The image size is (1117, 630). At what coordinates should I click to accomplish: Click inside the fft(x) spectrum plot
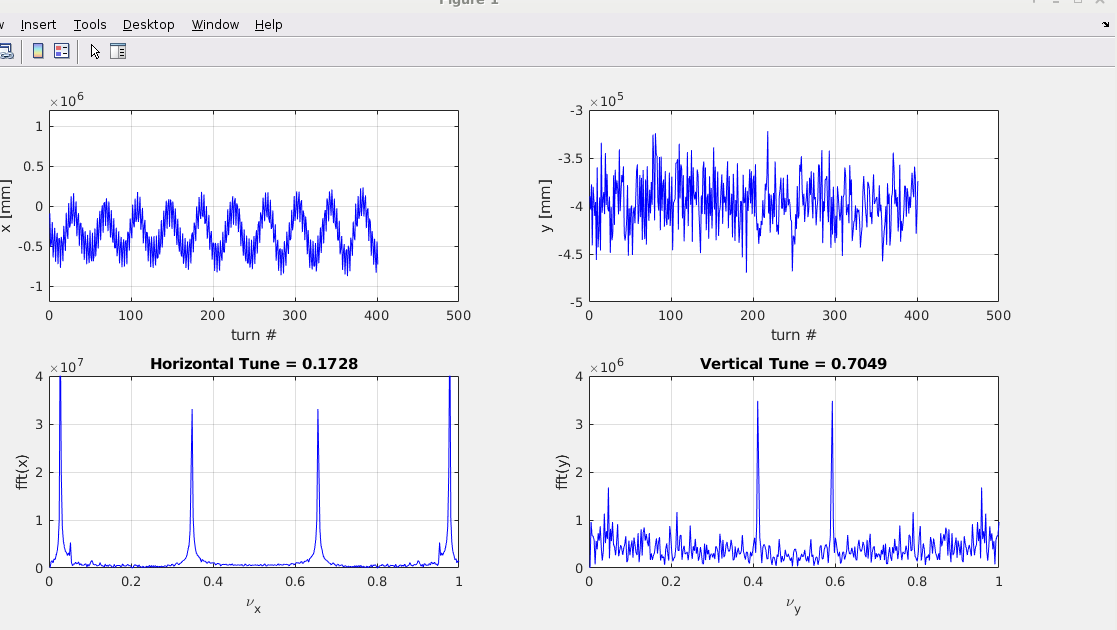click(254, 470)
